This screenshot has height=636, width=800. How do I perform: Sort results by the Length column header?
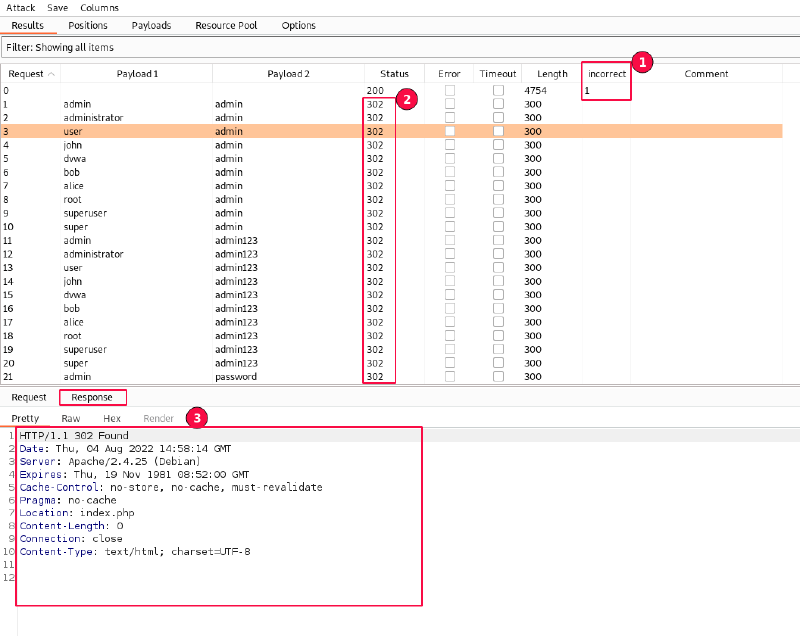tap(552, 74)
